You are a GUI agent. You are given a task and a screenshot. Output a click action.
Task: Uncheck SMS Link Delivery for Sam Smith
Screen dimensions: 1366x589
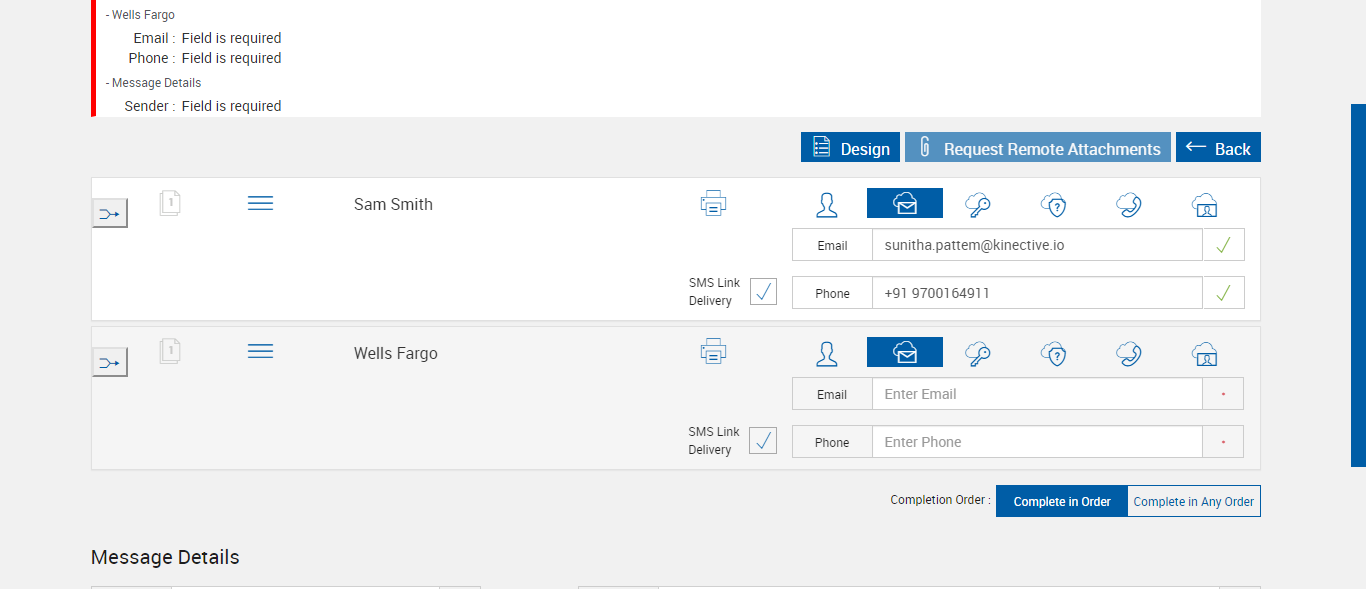coord(763,292)
